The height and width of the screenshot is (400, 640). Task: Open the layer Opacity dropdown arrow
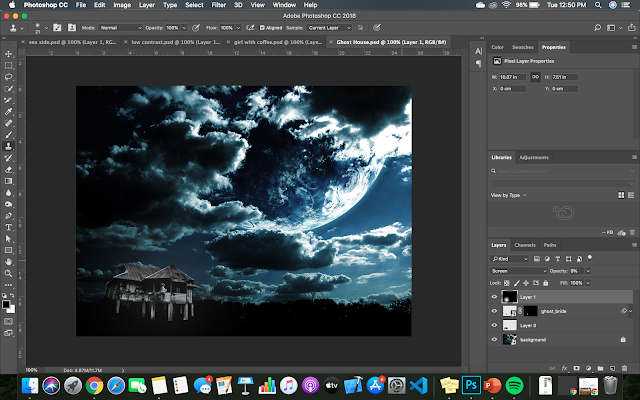(588, 271)
